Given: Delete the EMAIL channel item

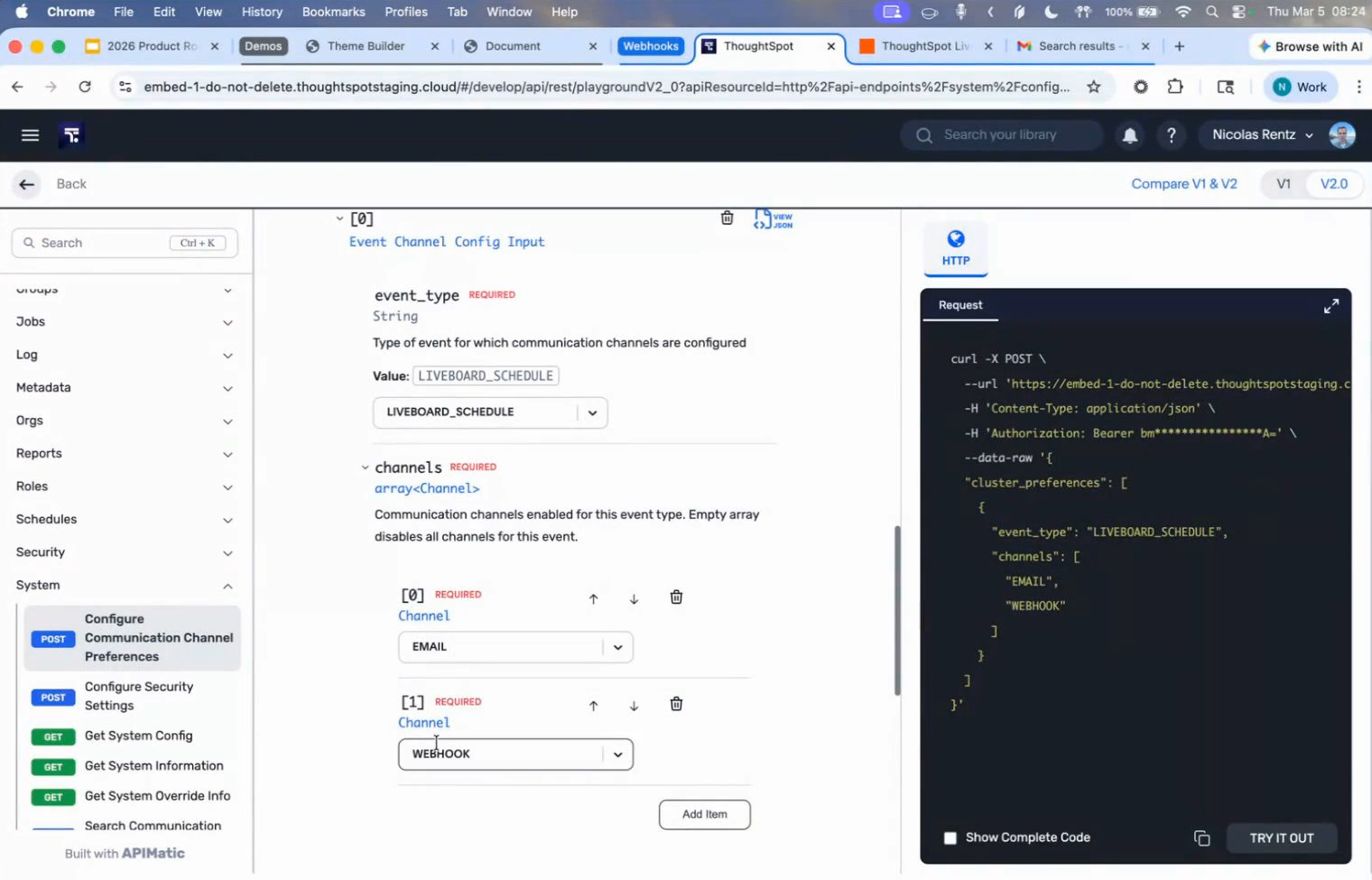Looking at the screenshot, I should pyautogui.click(x=676, y=597).
